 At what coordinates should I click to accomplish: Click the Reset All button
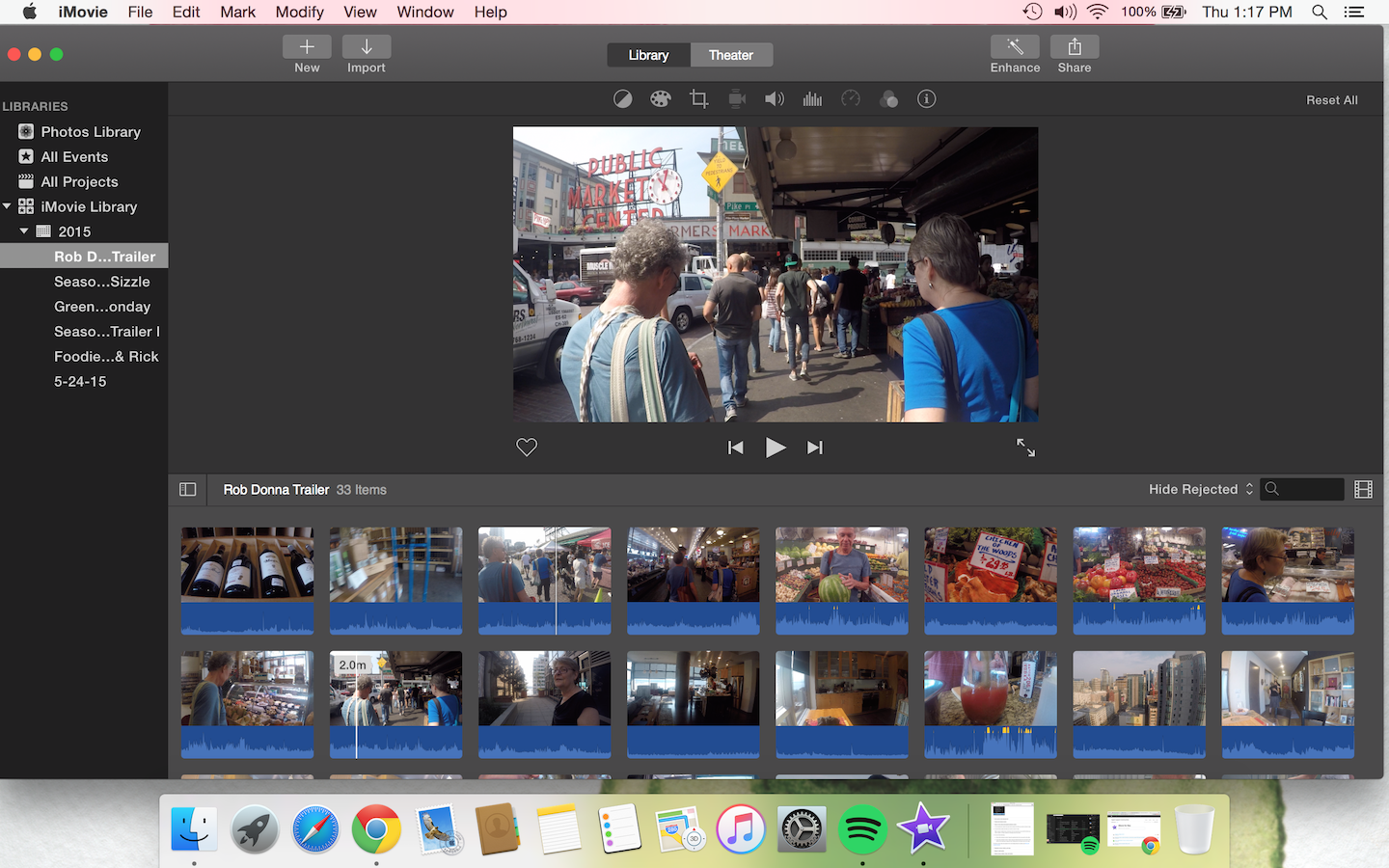(1331, 100)
